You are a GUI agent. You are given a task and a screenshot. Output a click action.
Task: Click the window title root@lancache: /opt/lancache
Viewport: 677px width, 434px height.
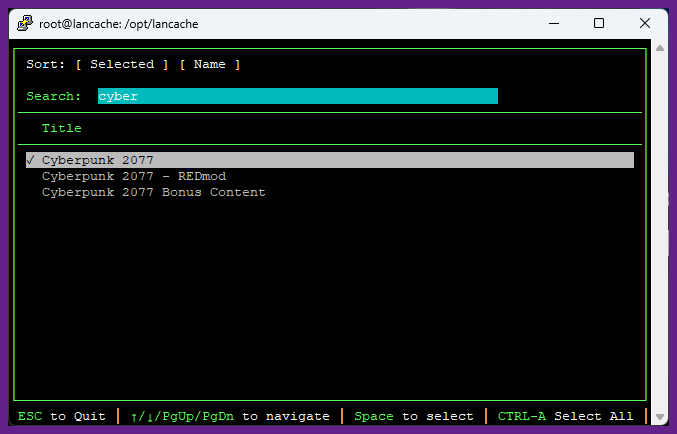coord(119,24)
